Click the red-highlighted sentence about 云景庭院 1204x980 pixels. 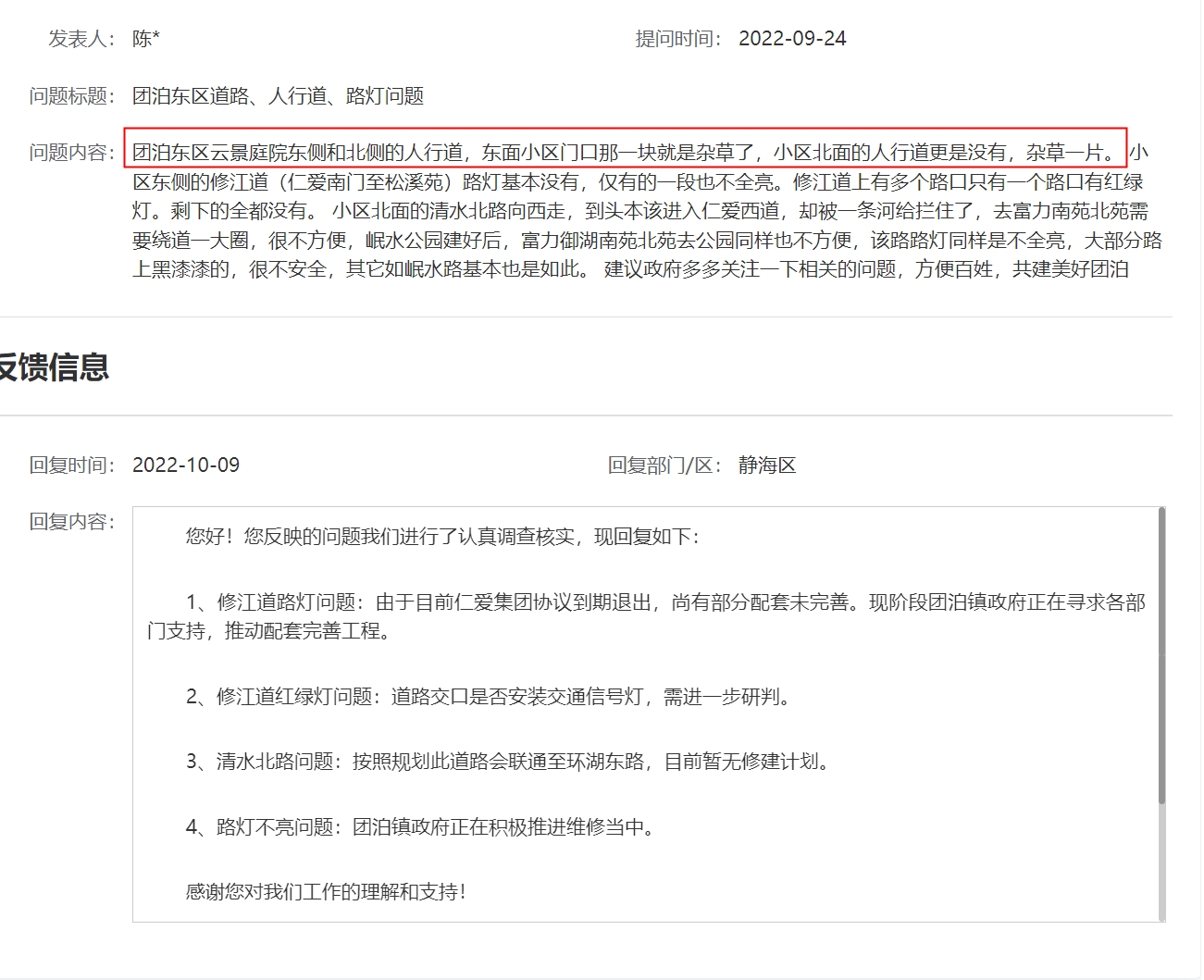click(x=625, y=153)
